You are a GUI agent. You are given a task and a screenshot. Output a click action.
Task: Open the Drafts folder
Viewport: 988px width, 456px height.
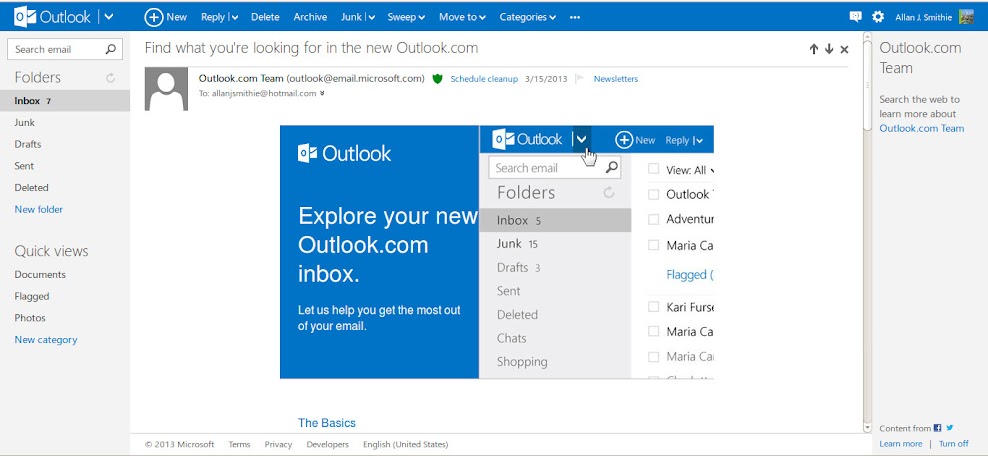pyautogui.click(x=28, y=144)
